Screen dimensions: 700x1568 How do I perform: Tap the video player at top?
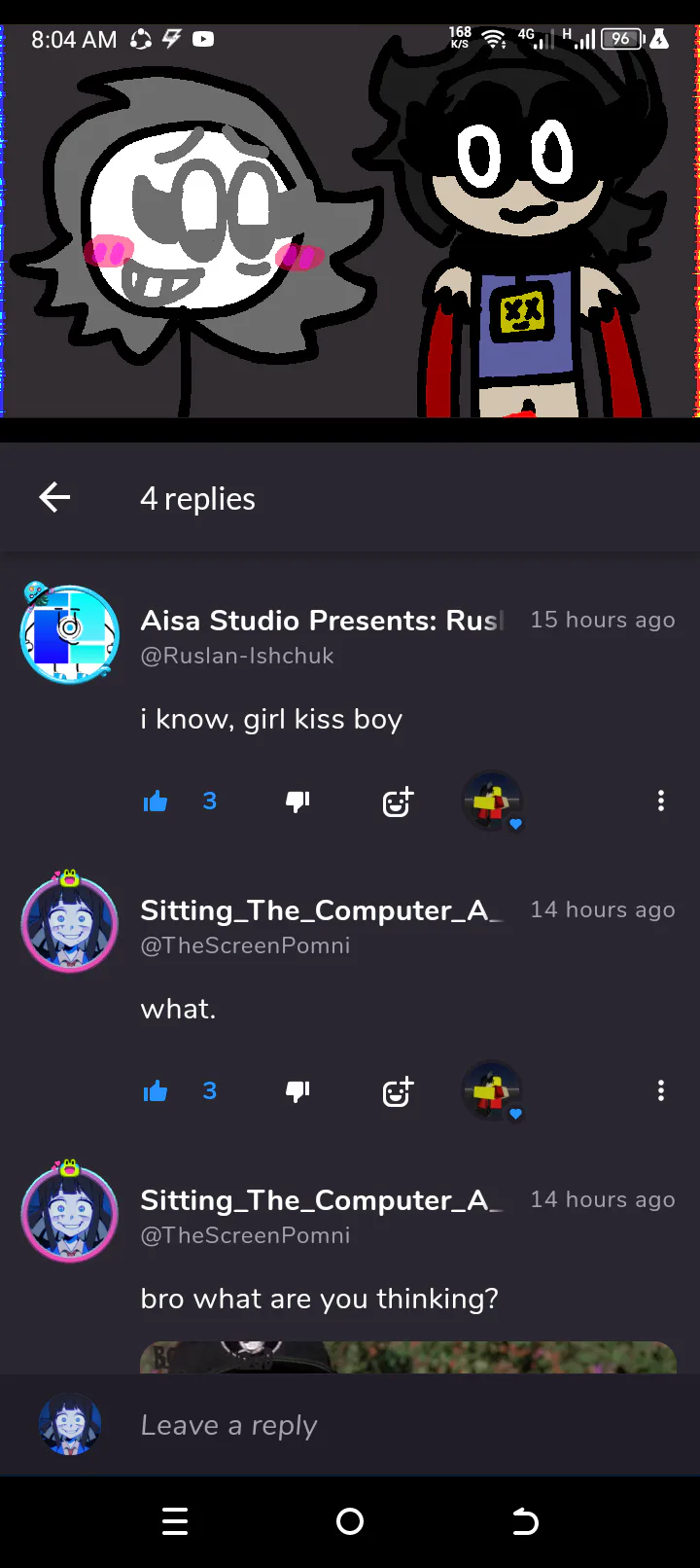(x=350, y=221)
